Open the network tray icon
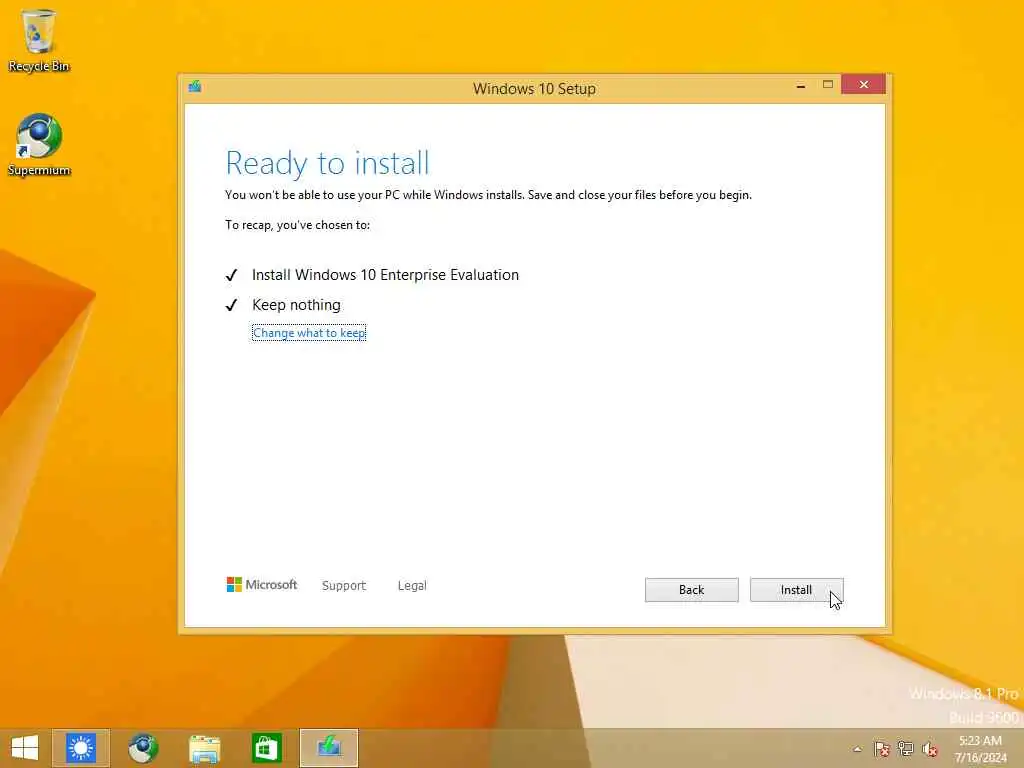The height and width of the screenshot is (768, 1024). click(906, 748)
